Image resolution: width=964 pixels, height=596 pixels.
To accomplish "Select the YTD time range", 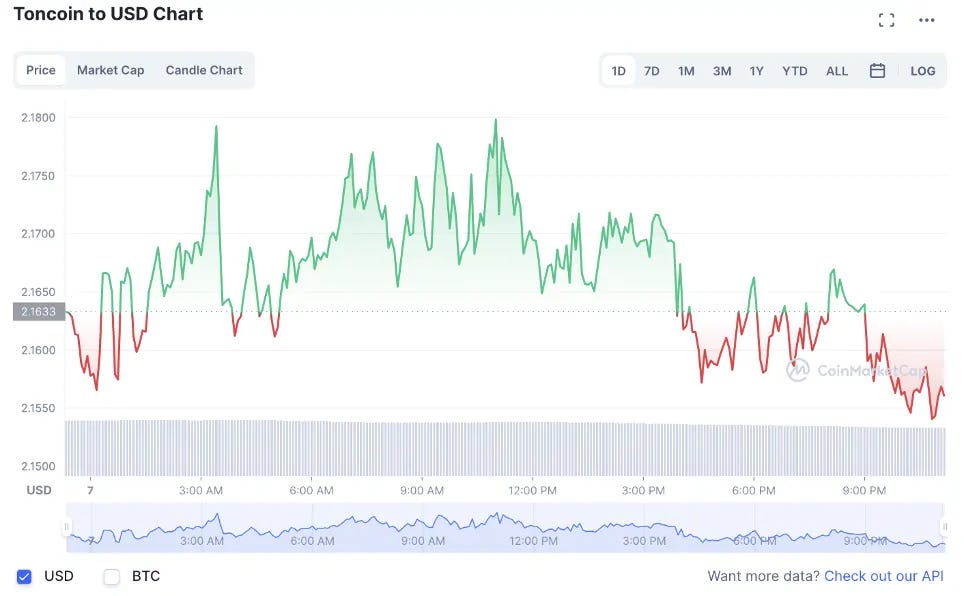I will point(794,71).
